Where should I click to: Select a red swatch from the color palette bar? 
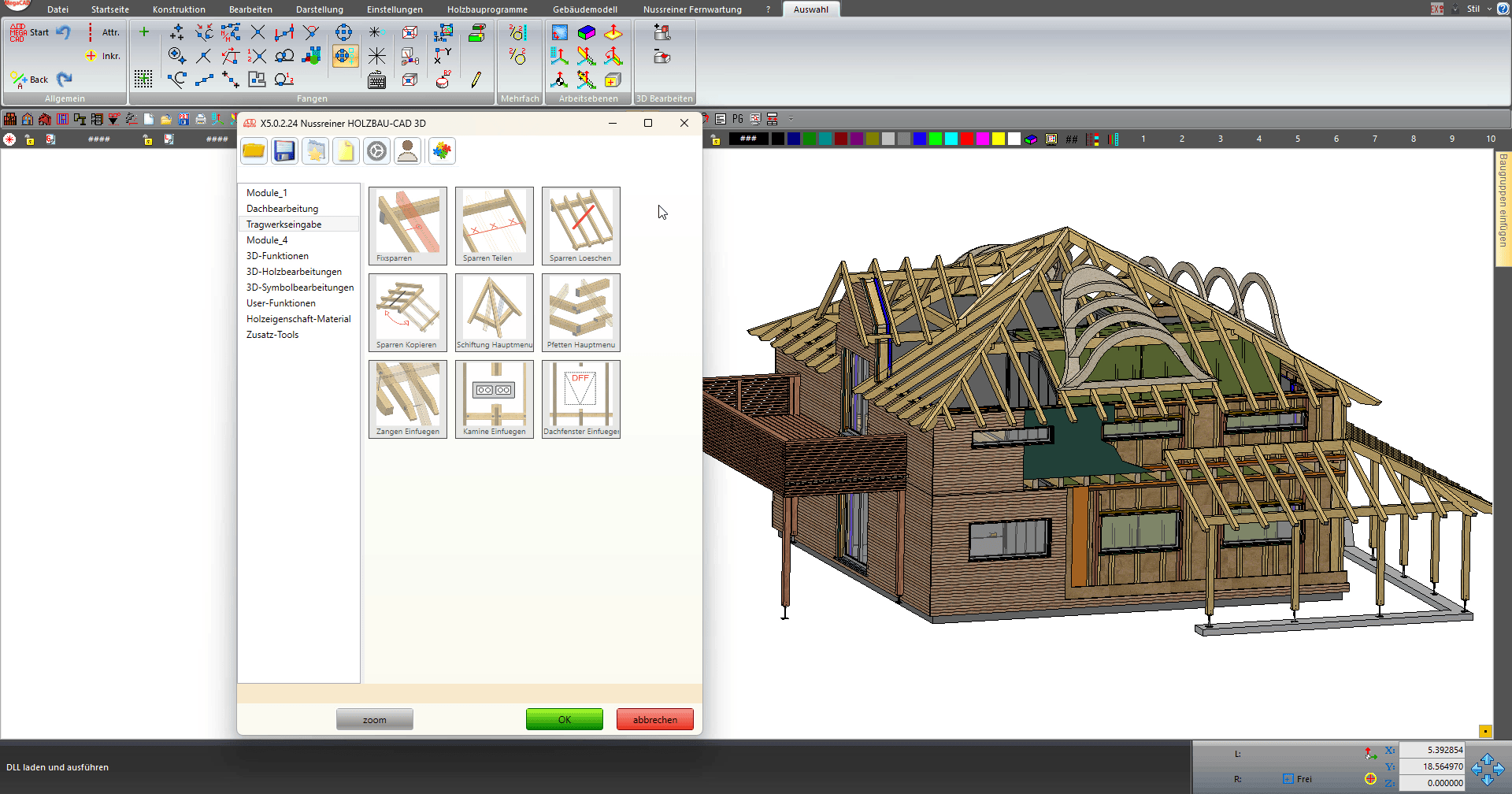965,139
